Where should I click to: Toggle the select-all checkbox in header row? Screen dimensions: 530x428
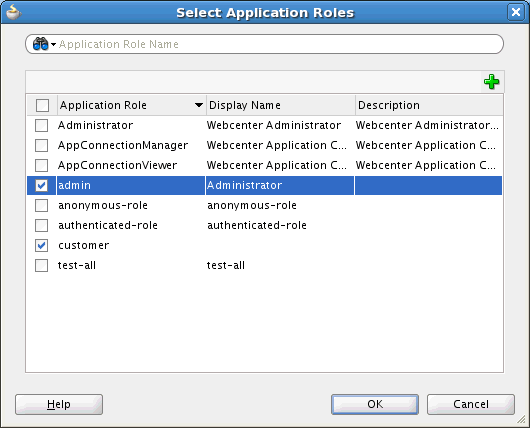(x=42, y=105)
